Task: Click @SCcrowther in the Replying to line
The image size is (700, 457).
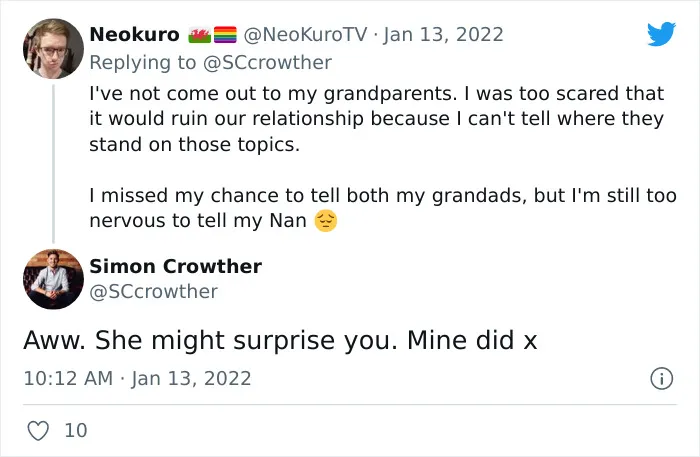Action: click(x=267, y=63)
